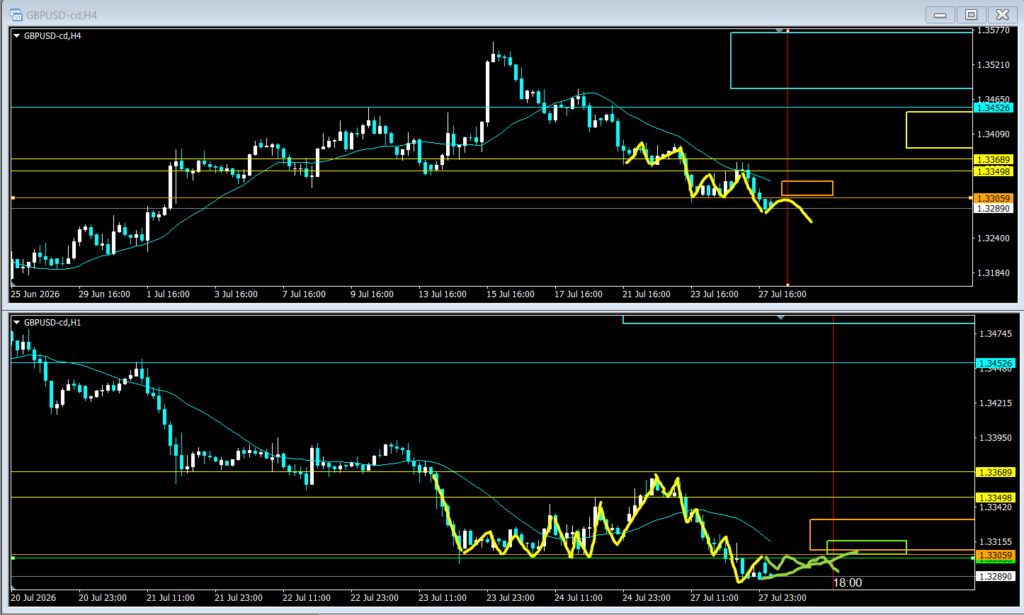Image resolution: width=1024 pixels, height=615 pixels.
Task: Select the chart shift triangle marker in H4 chart
Action: tap(779, 31)
